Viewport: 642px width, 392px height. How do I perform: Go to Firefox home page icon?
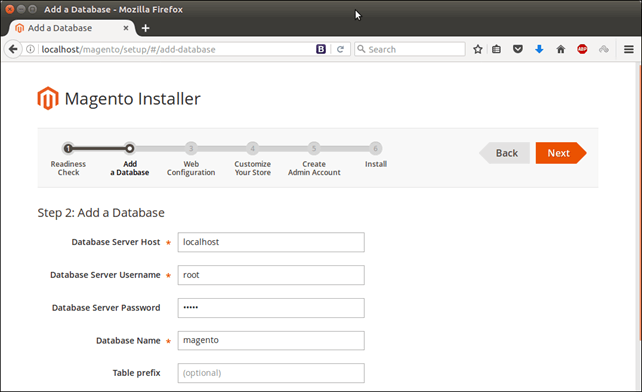(x=561, y=49)
